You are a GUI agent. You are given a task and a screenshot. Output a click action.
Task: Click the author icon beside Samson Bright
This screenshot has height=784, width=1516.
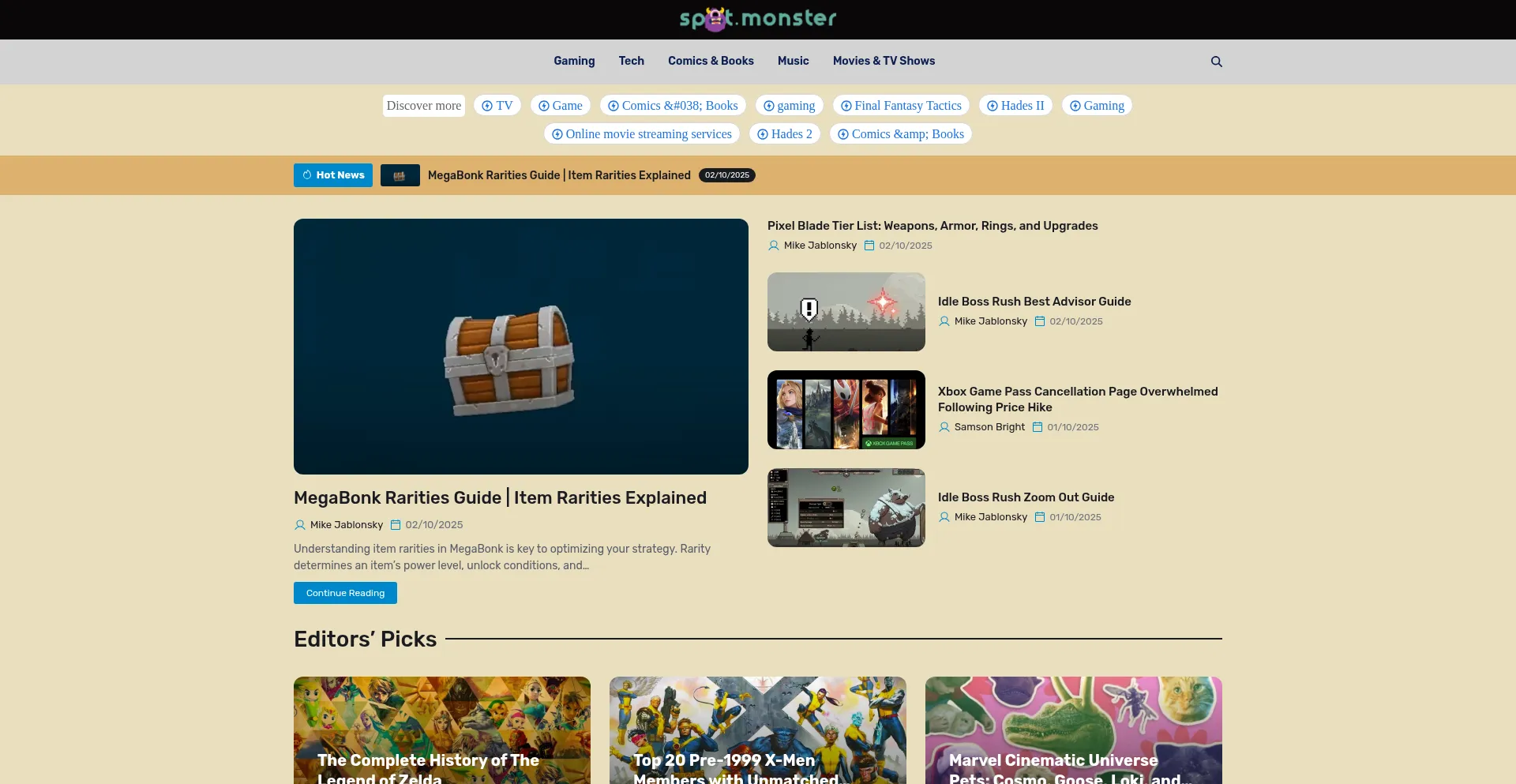[x=944, y=427]
